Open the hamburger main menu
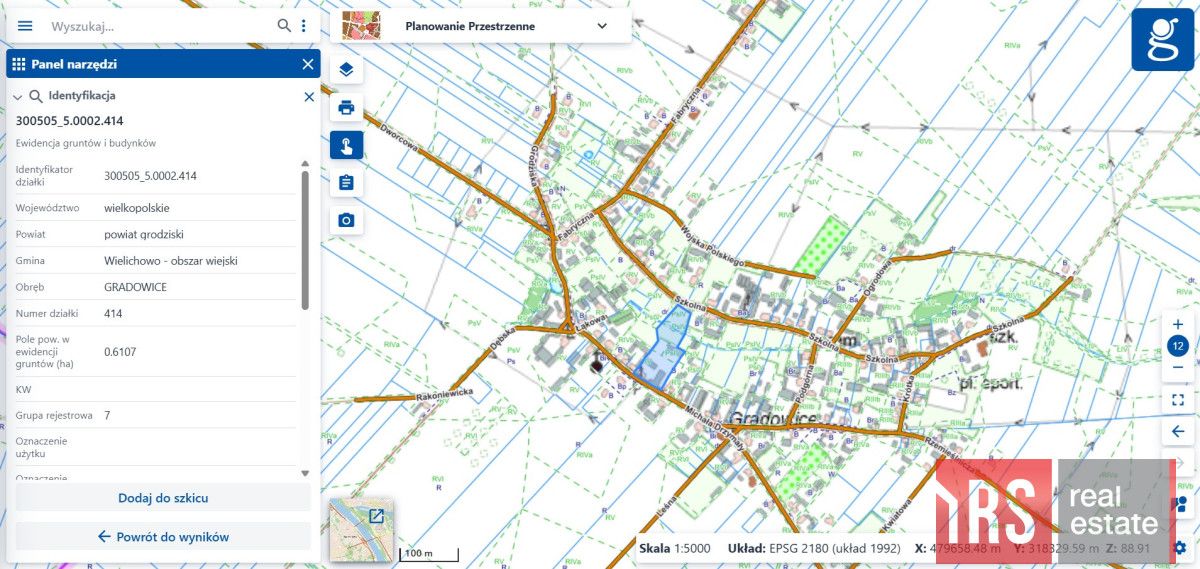The height and width of the screenshot is (569, 1200). [x=25, y=26]
